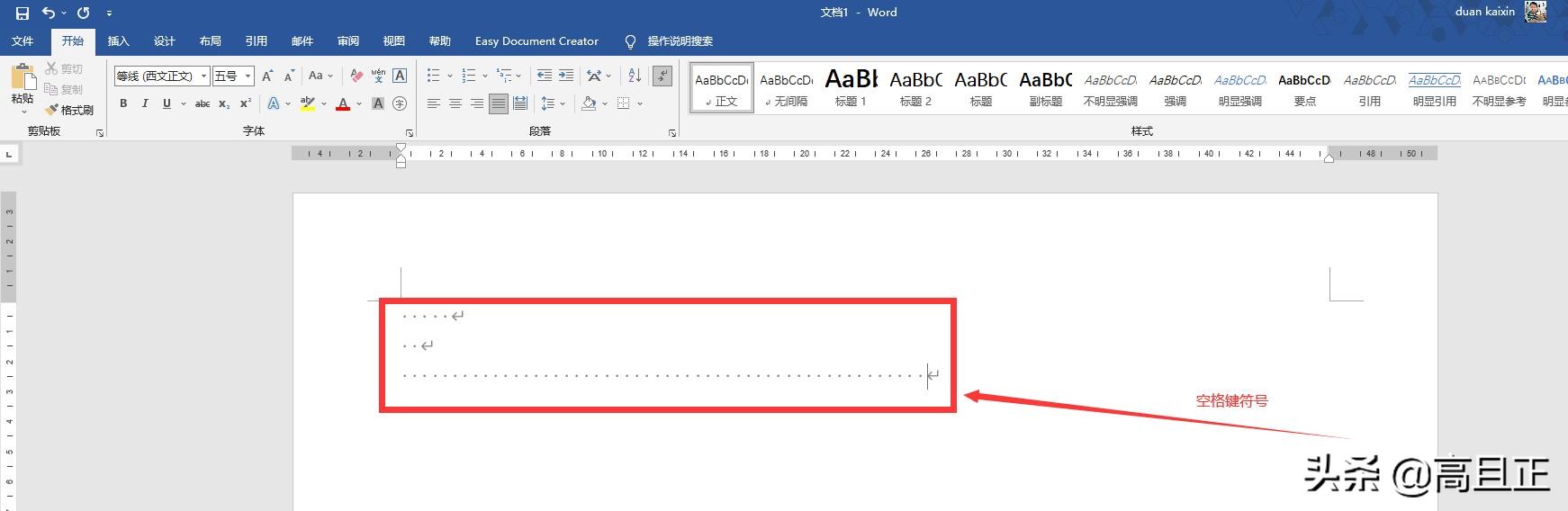1568x511 pixels.
Task: Apply the 标题 2 heading style
Action: [915, 87]
